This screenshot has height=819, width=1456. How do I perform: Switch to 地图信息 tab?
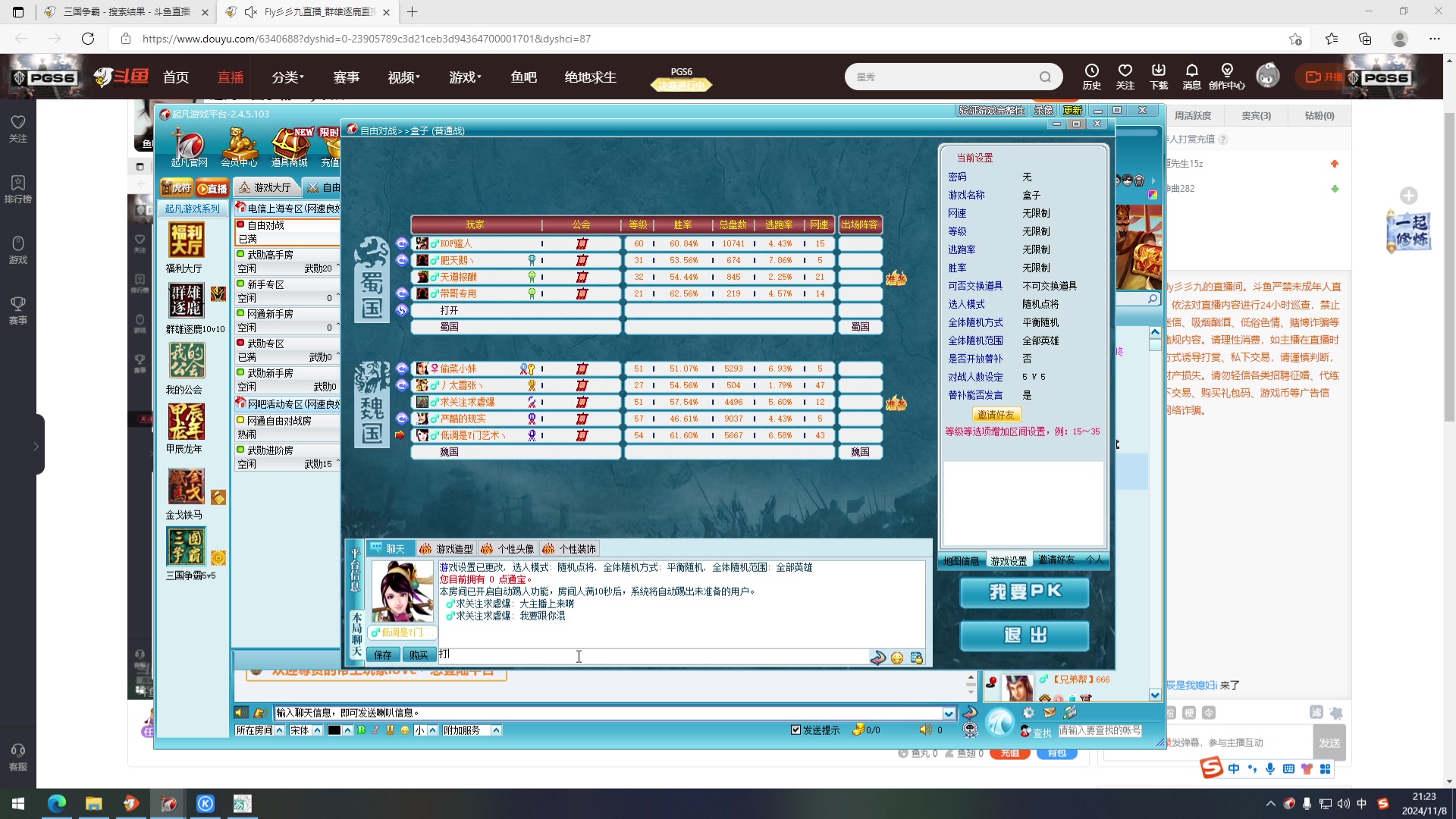[x=961, y=561]
